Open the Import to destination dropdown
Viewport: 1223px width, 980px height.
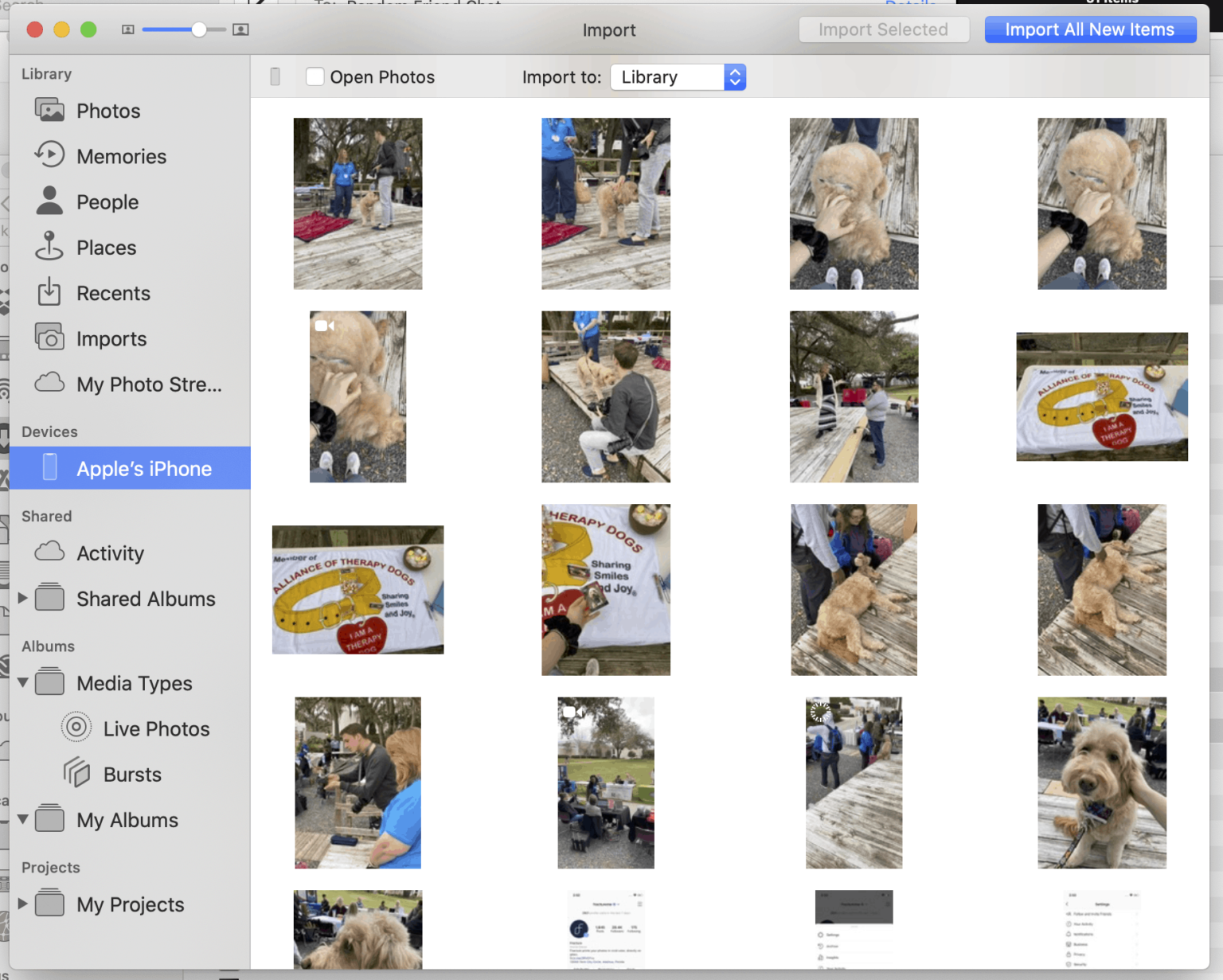[676, 77]
